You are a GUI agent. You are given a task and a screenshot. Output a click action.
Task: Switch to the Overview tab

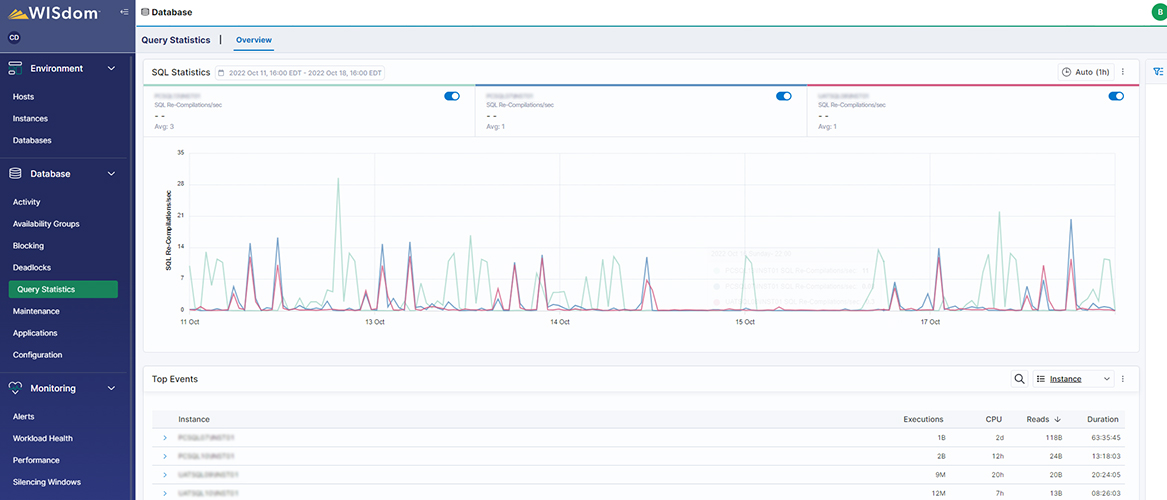click(x=254, y=39)
